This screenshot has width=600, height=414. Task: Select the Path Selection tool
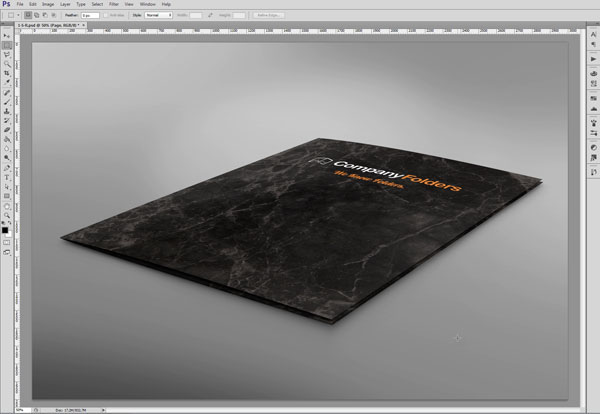[7, 187]
